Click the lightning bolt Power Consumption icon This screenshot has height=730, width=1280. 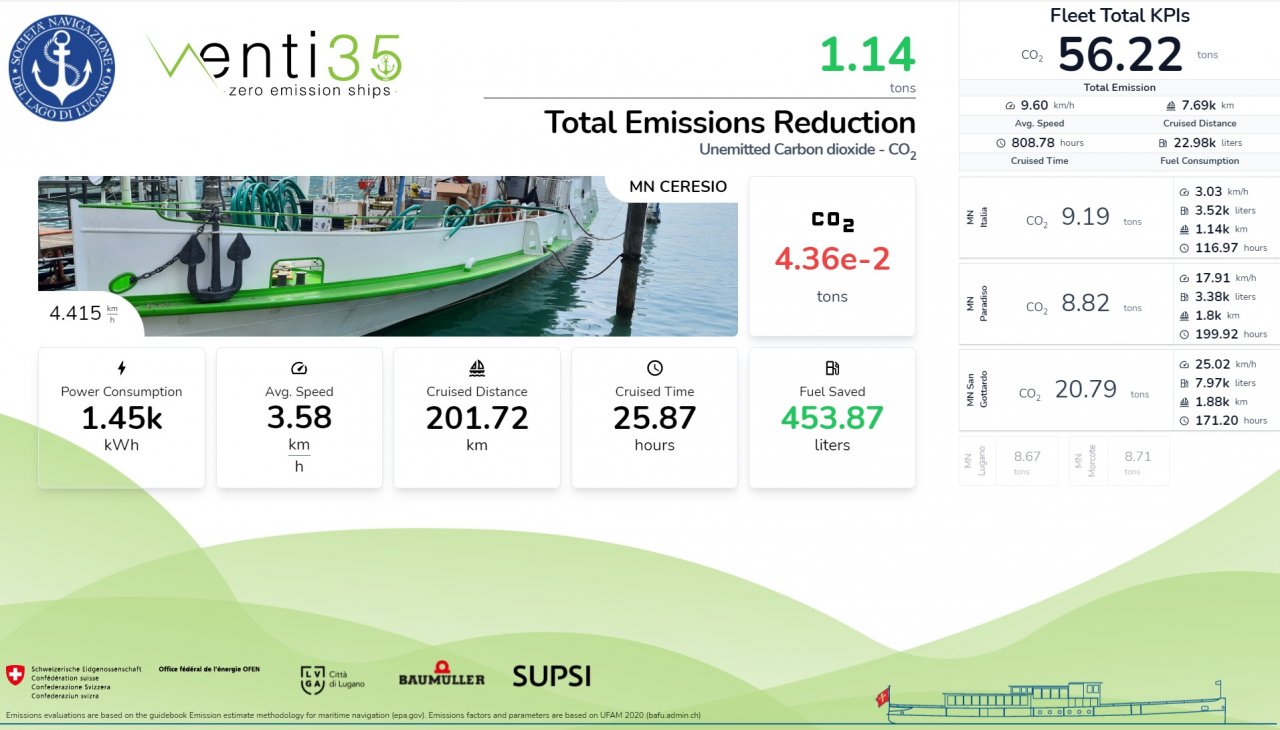click(x=122, y=368)
